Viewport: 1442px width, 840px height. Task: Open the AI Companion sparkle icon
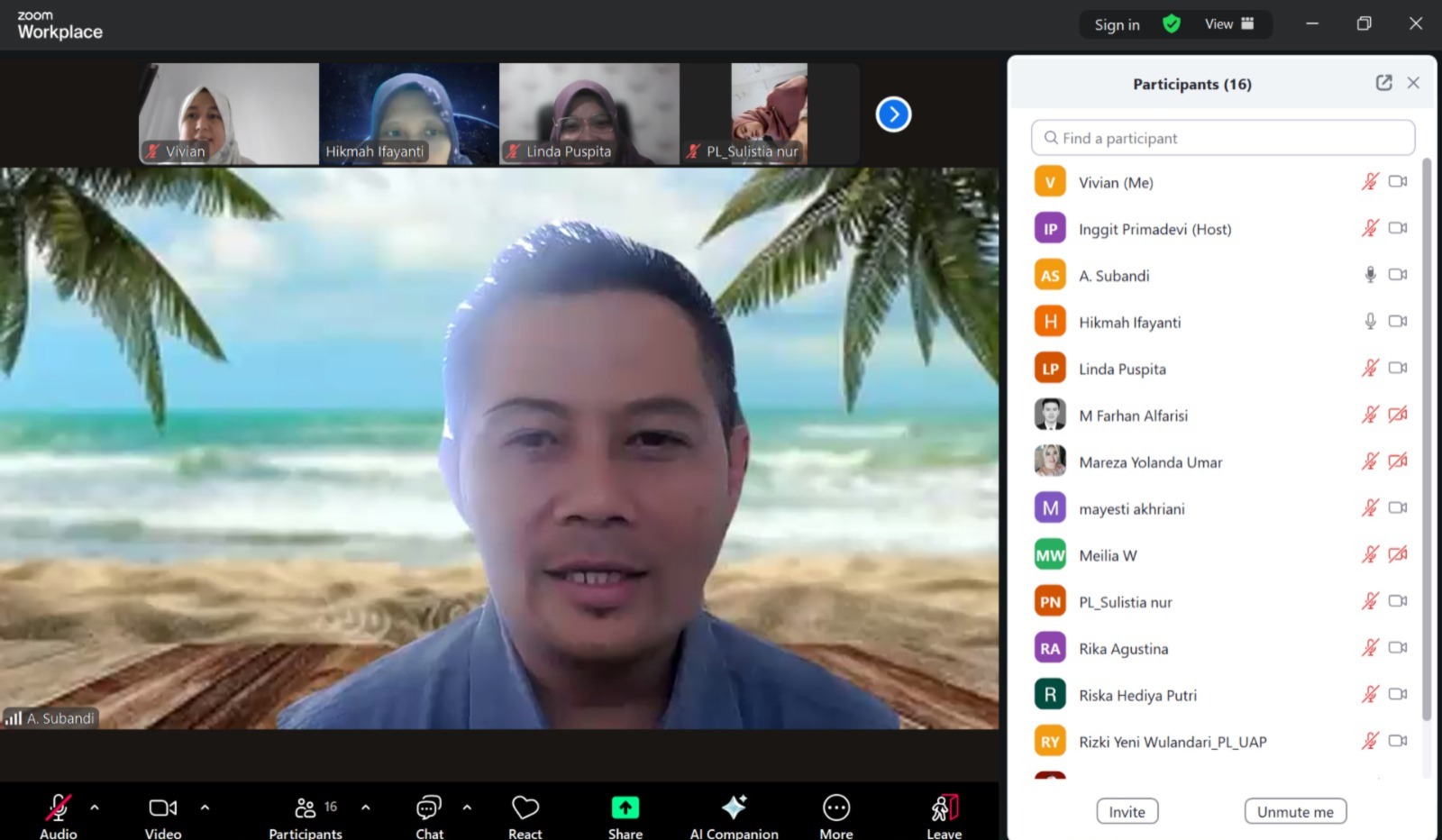point(734,808)
